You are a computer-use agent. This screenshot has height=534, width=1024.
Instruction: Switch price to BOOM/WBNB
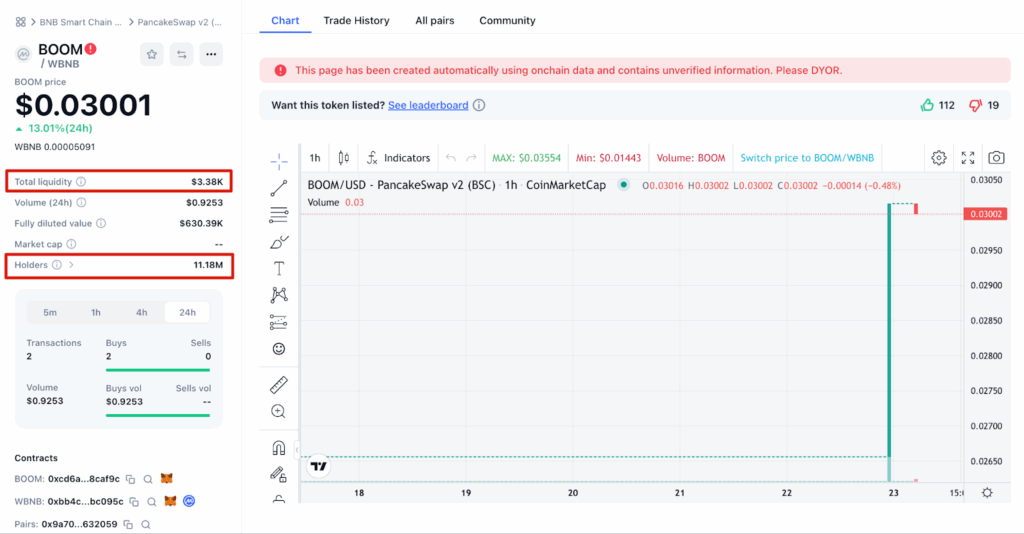point(807,158)
